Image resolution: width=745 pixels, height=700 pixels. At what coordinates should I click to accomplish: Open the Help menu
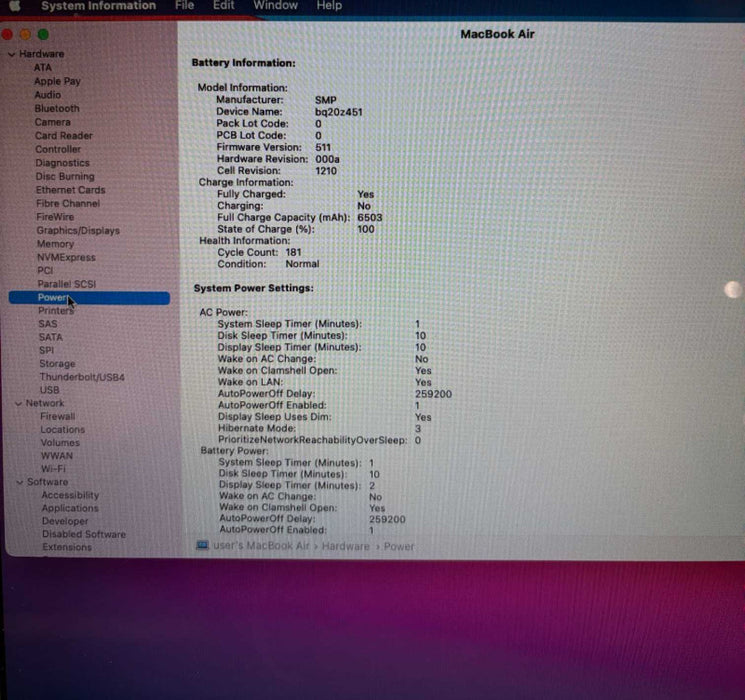point(329,5)
